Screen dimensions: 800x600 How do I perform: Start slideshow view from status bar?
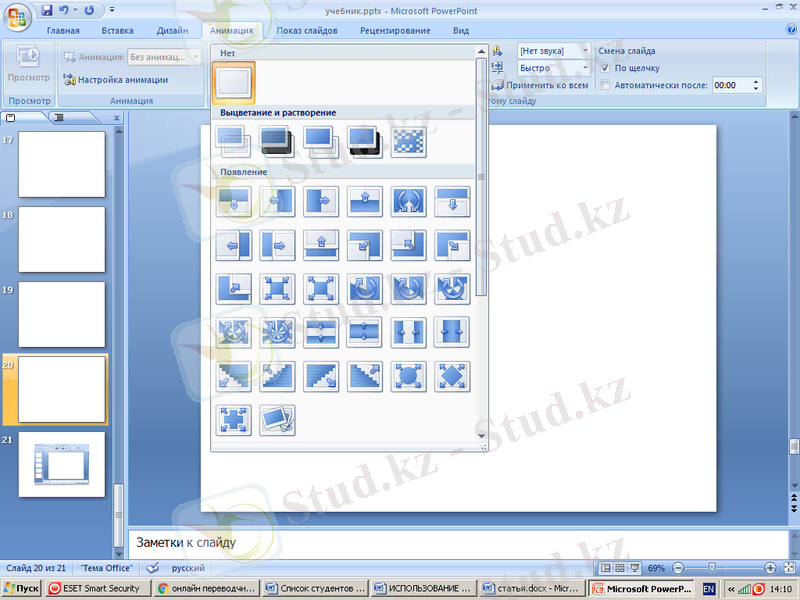pyautogui.click(x=634, y=568)
